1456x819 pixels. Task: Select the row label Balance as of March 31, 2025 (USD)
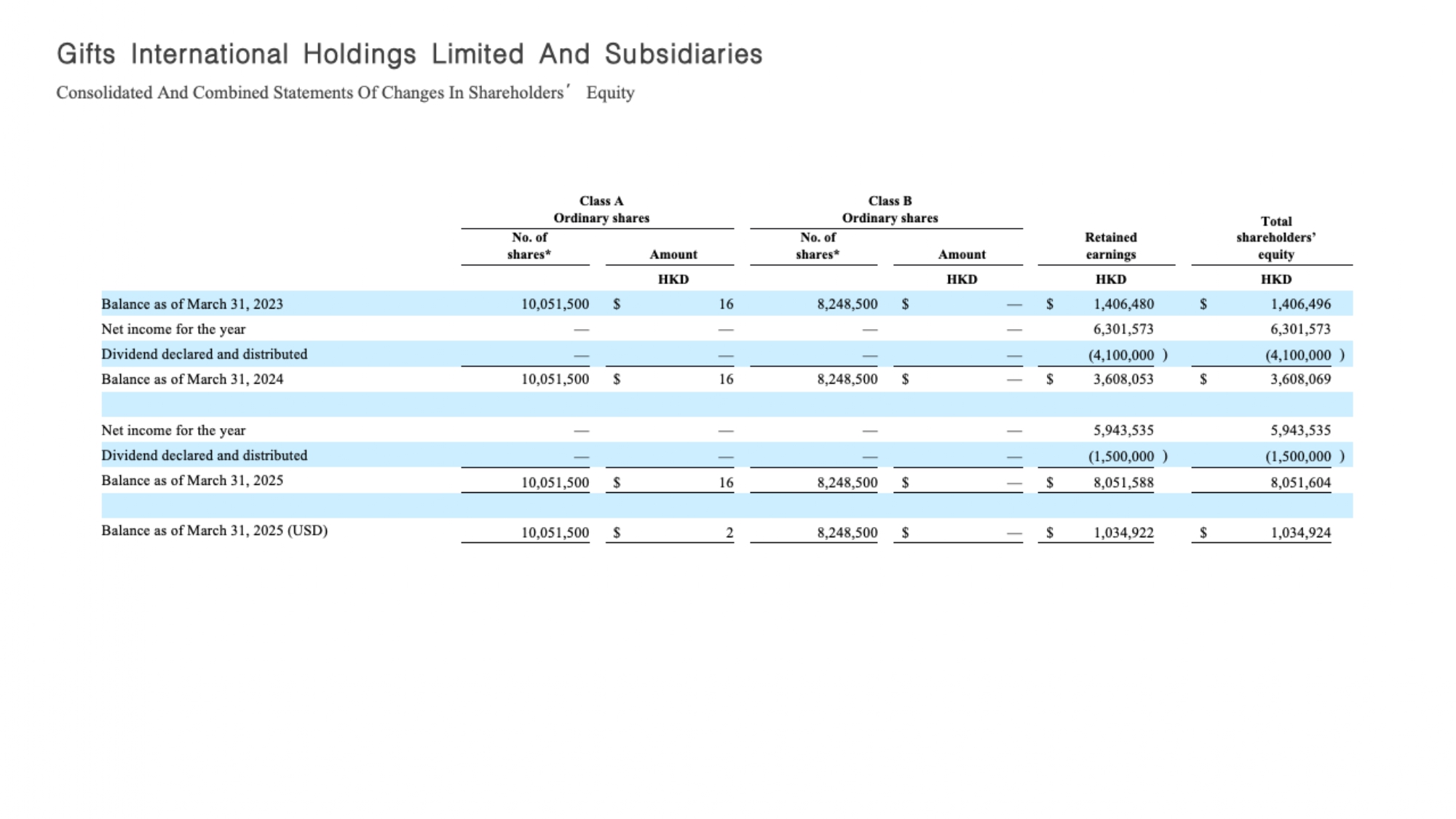coord(214,530)
